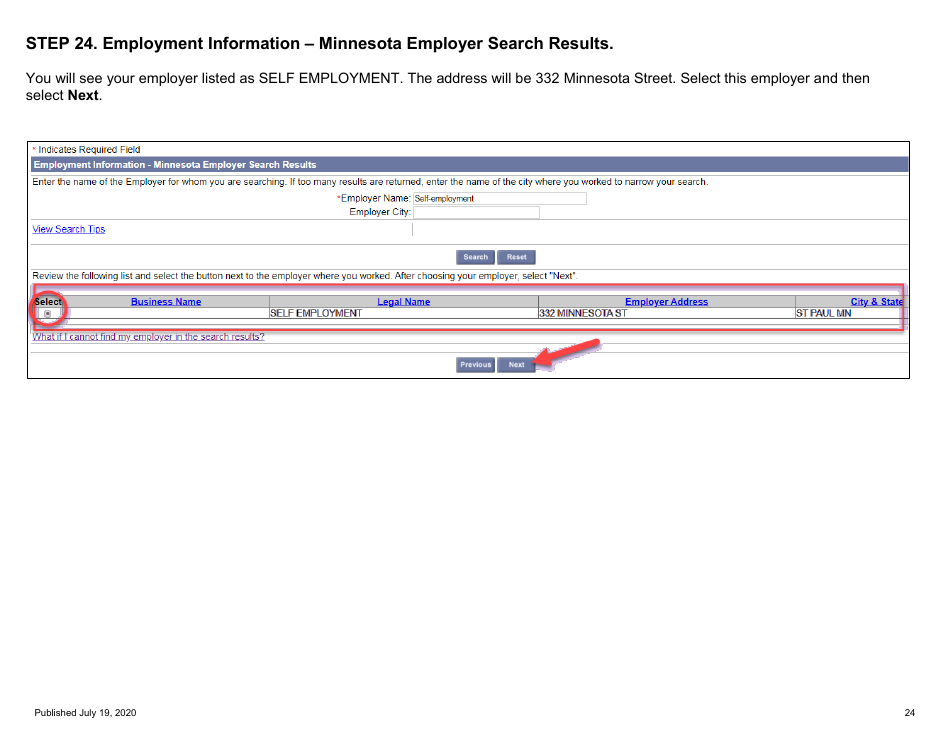The width and height of the screenshot is (950, 735).
Task: Click the Search button
Action: (x=474, y=257)
